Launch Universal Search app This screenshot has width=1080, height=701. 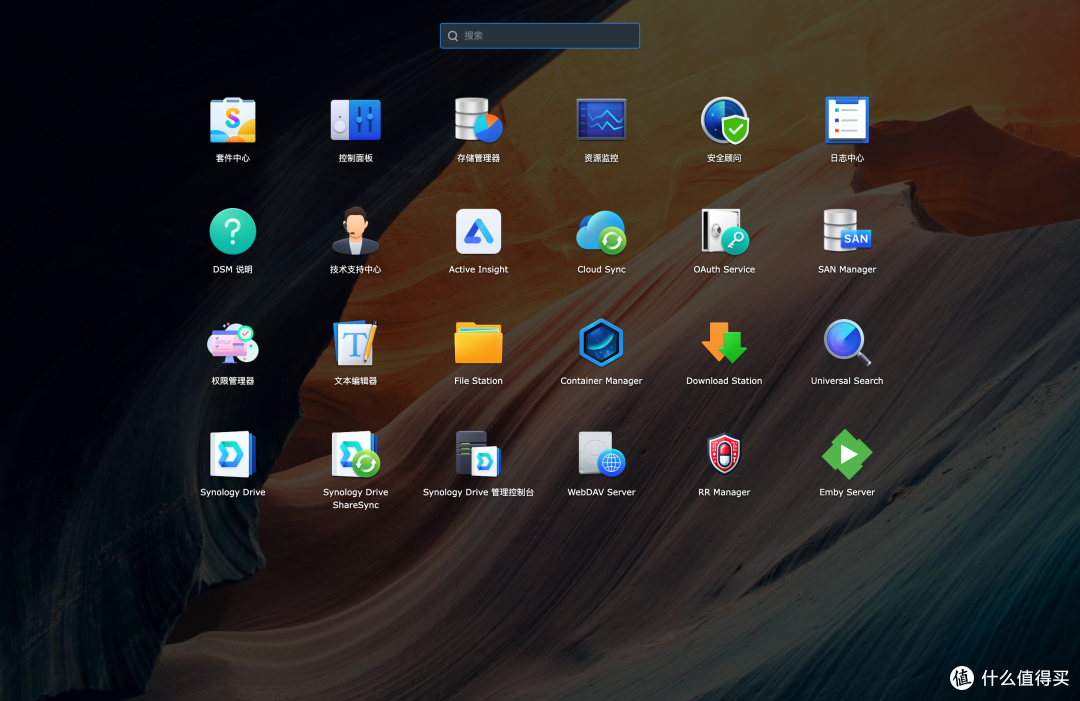point(847,344)
